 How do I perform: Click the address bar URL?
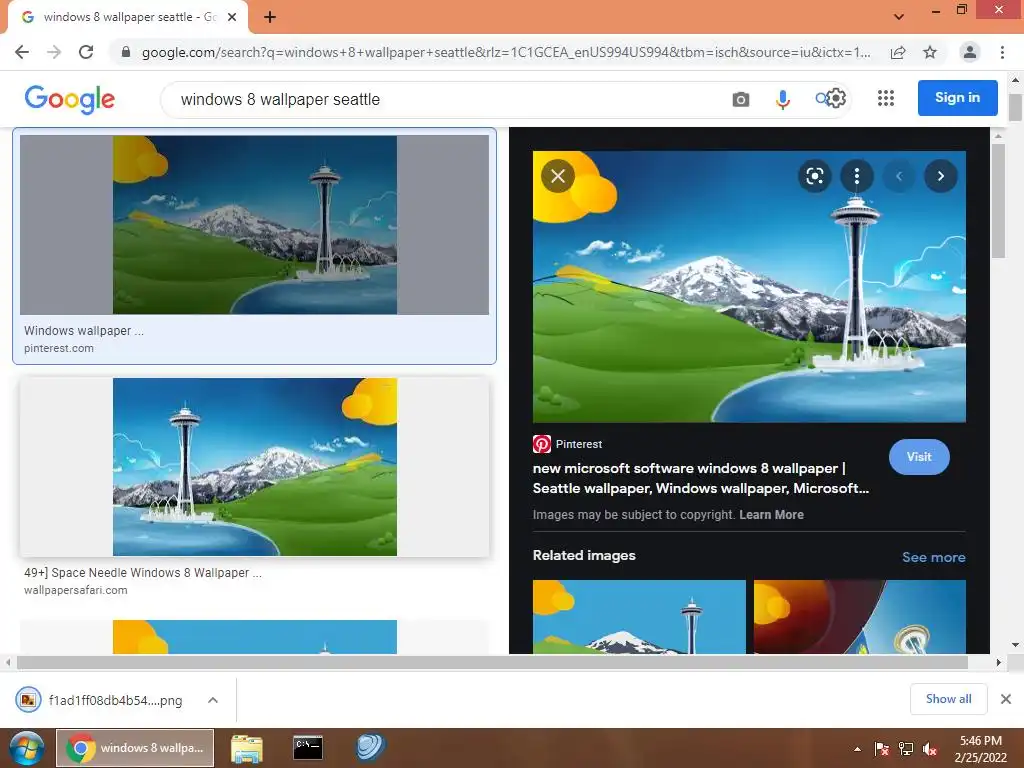[x=506, y=52]
